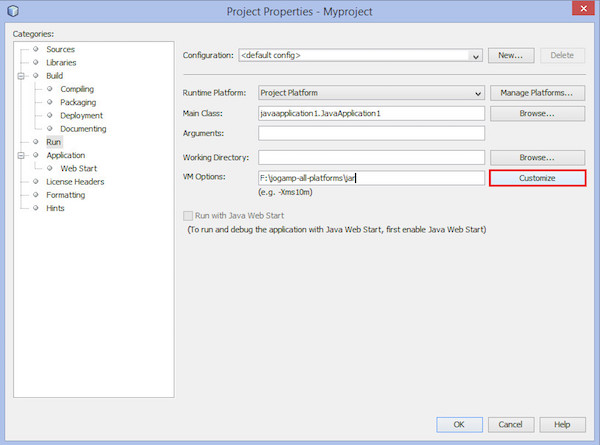Click the bullet icon beside Web Start

coord(49,168)
